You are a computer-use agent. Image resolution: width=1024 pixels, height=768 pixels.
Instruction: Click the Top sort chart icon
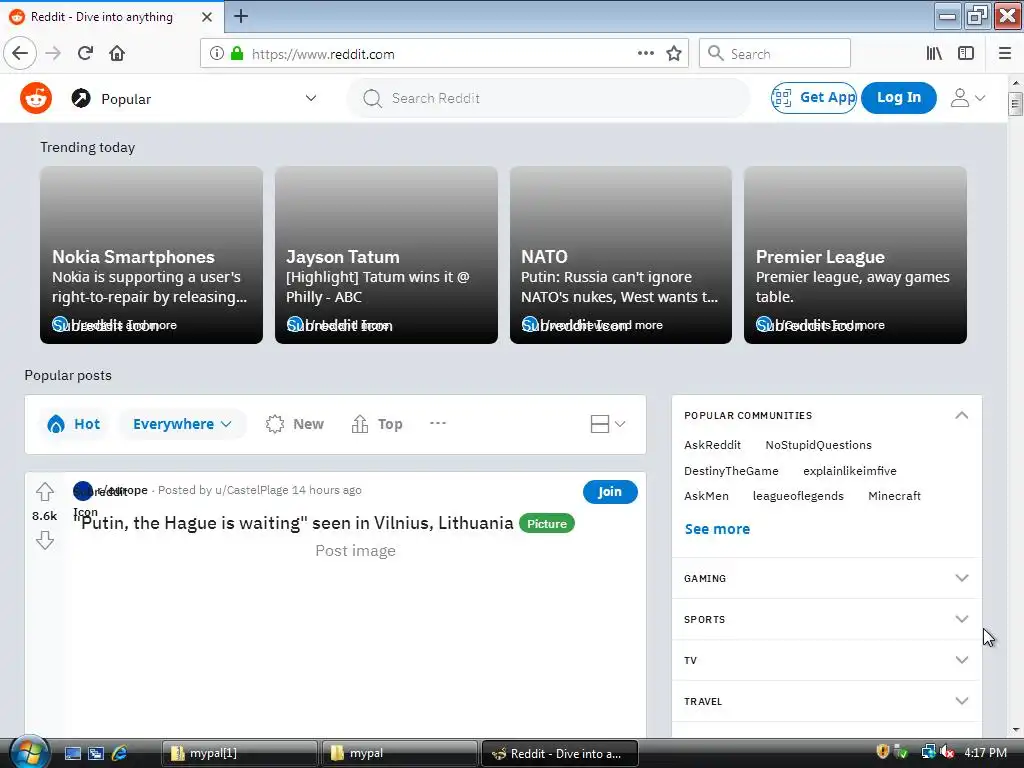[360, 424]
